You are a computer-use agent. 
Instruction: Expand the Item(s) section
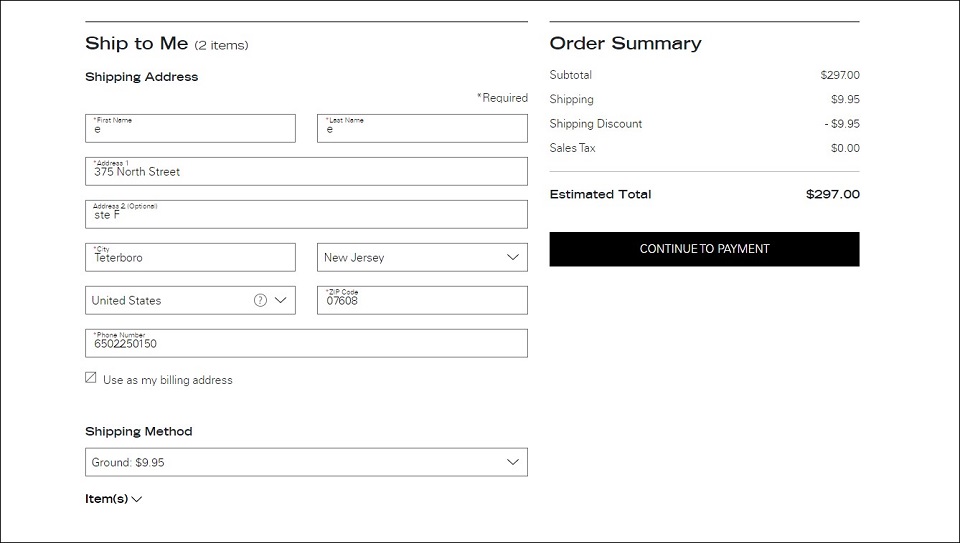point(113,499)
